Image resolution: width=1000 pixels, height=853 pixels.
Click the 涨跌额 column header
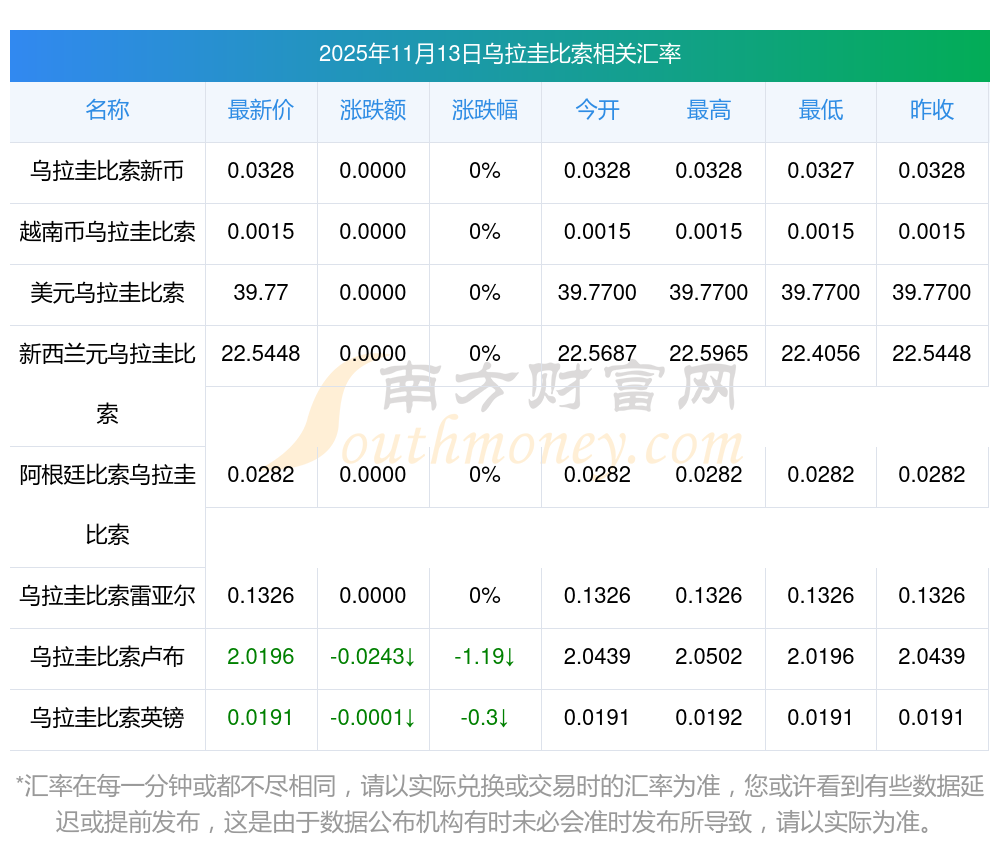(x=373, y=110)
